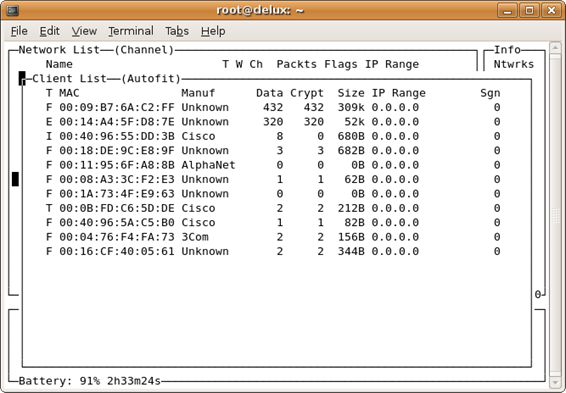Click the Battery: 91% 2h33m24s status

click(90, 381)
